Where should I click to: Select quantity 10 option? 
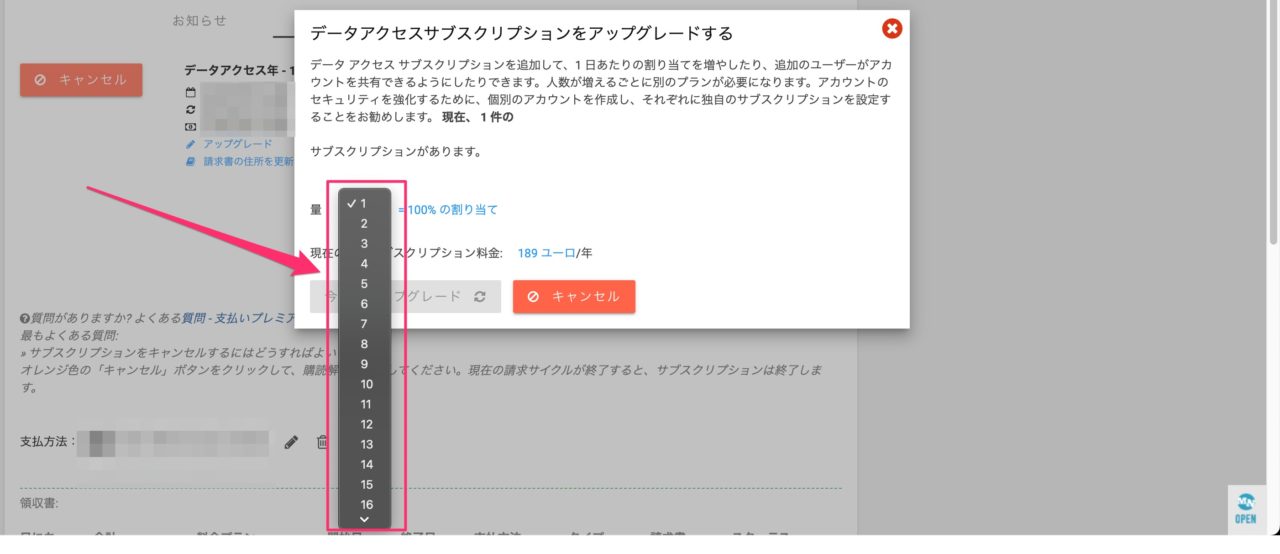(x=364, y=384)
